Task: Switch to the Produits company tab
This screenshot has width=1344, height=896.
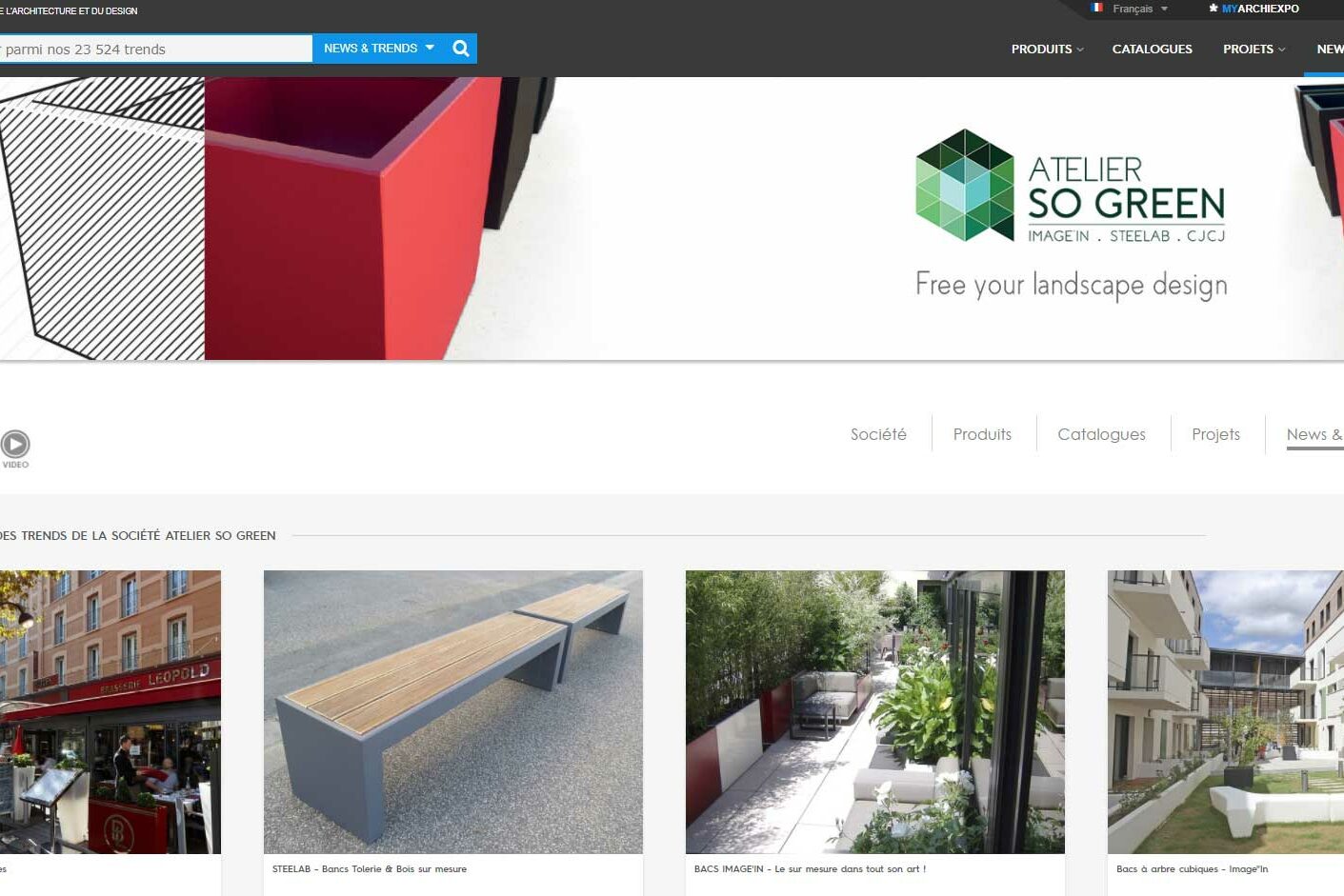Action: point(982,434)
